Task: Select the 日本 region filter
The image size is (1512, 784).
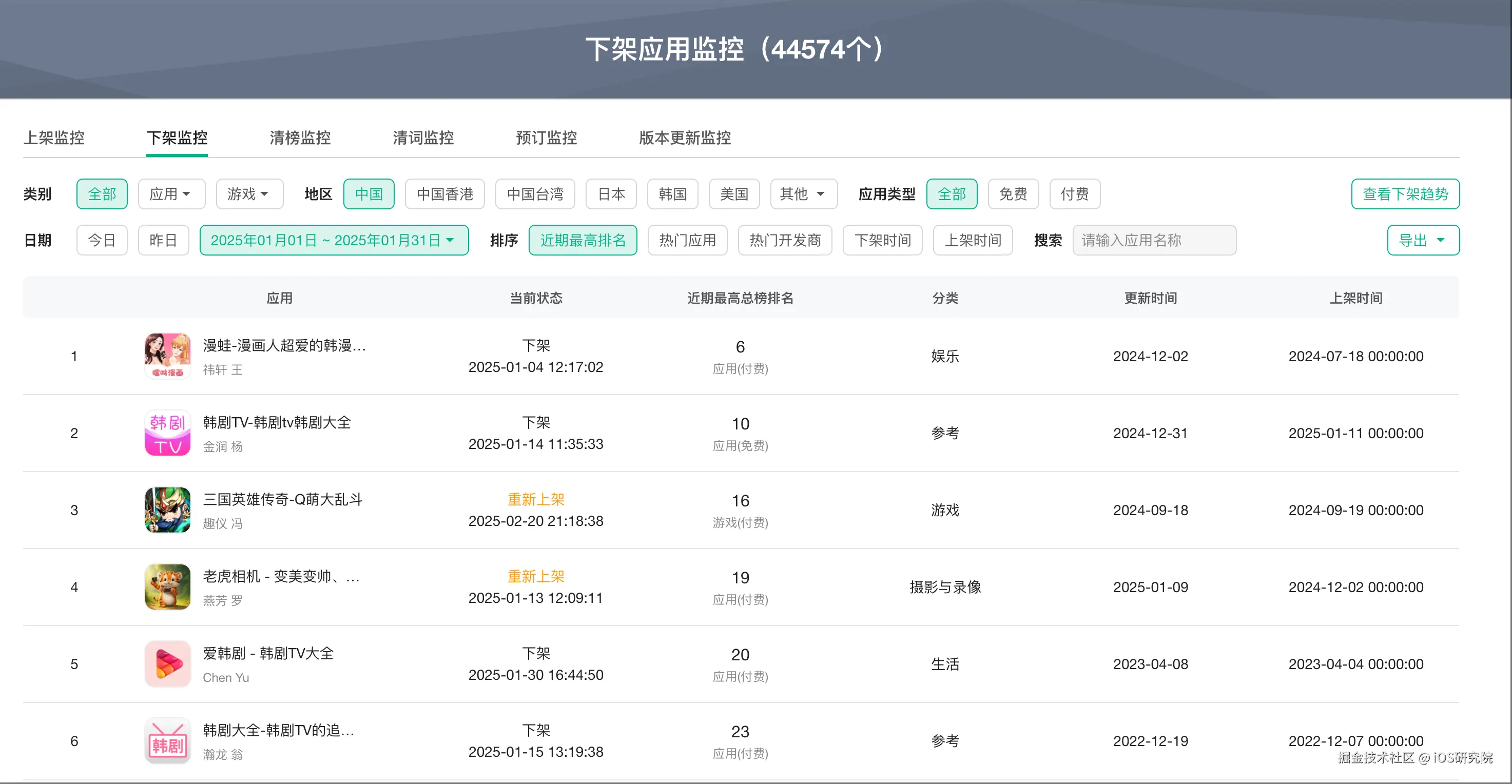Action: click(x=611, y=193)
